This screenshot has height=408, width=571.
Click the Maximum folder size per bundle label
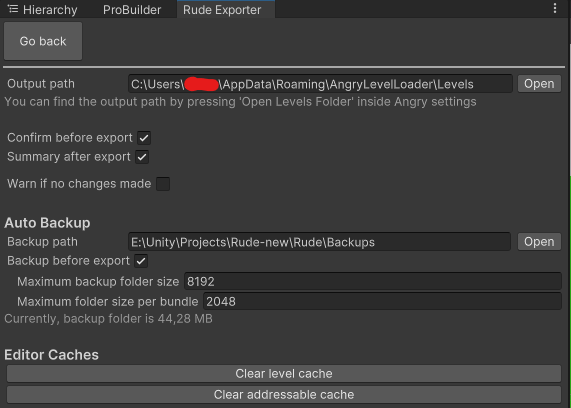coord(107,302)
